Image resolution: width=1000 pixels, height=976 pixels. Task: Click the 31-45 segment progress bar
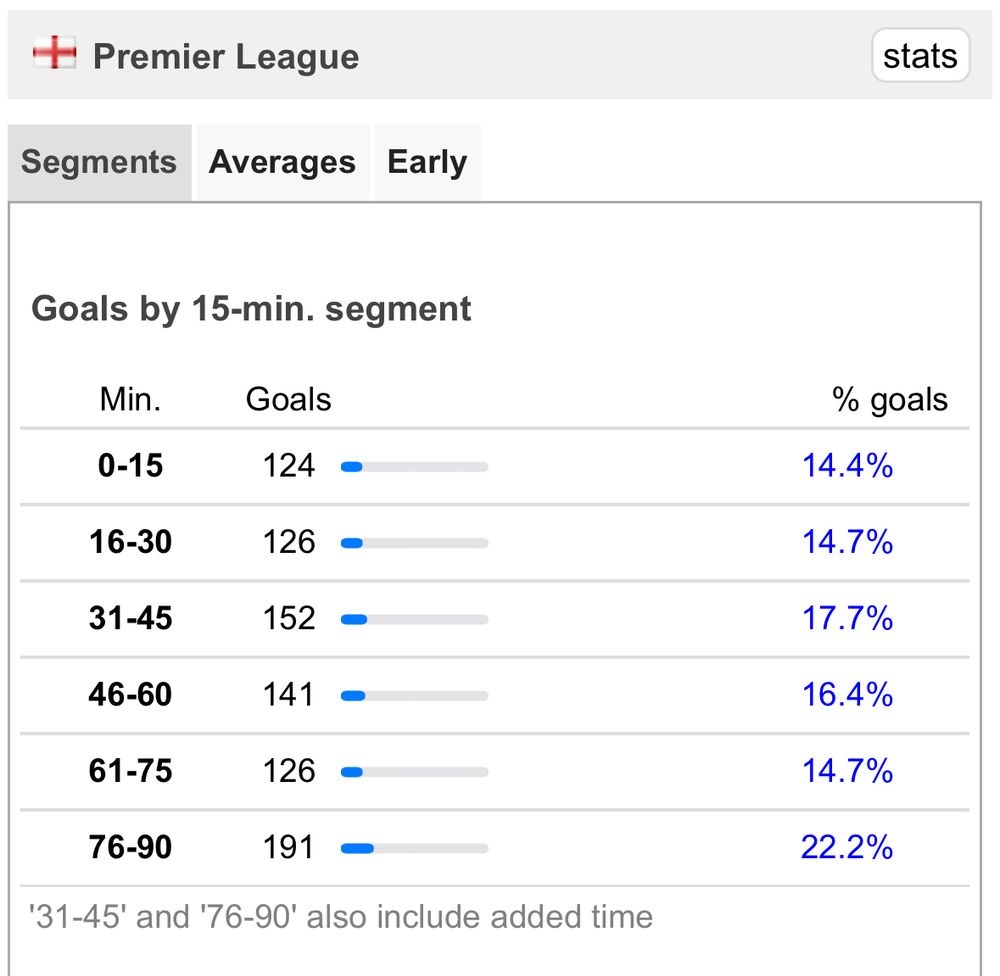coord(414,620)
